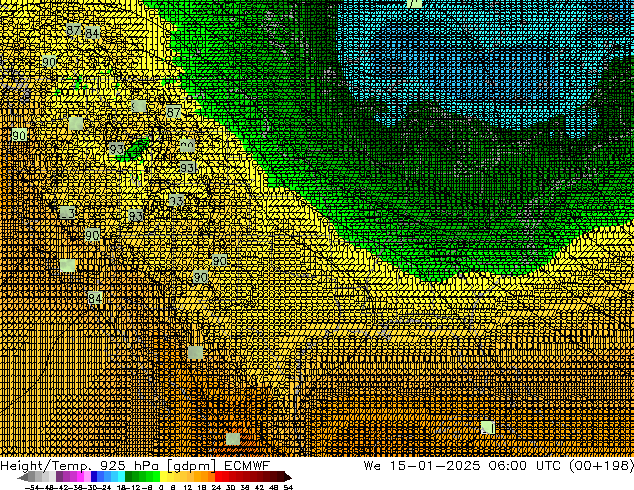Click the dark right arrow end of legend

tap(288, 477)
